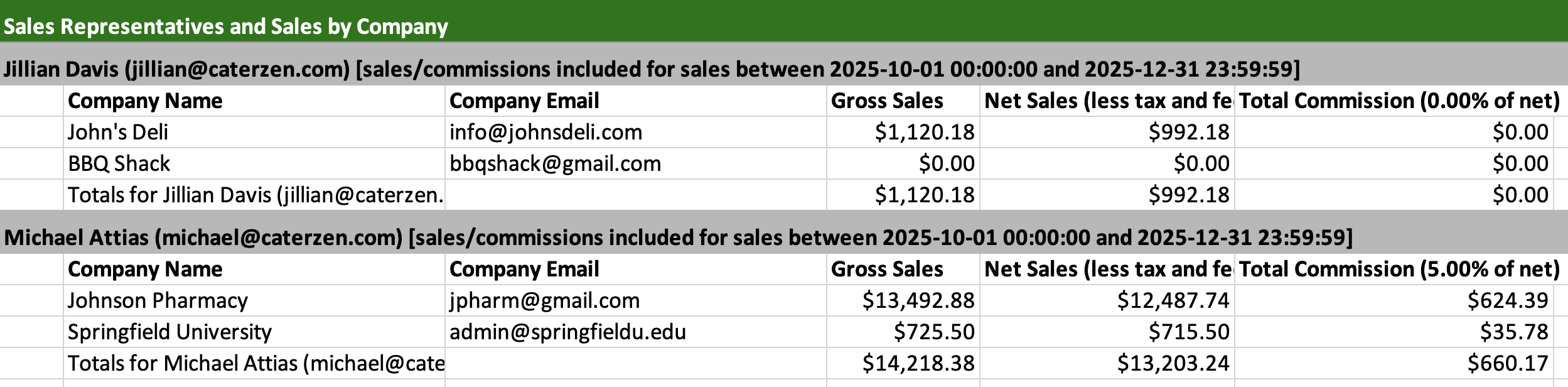Viewport: 1568px width, 387px height.
Task: Click the $725.50 gross sales cell
Action: pyautogui.click(x=933, y=332)
